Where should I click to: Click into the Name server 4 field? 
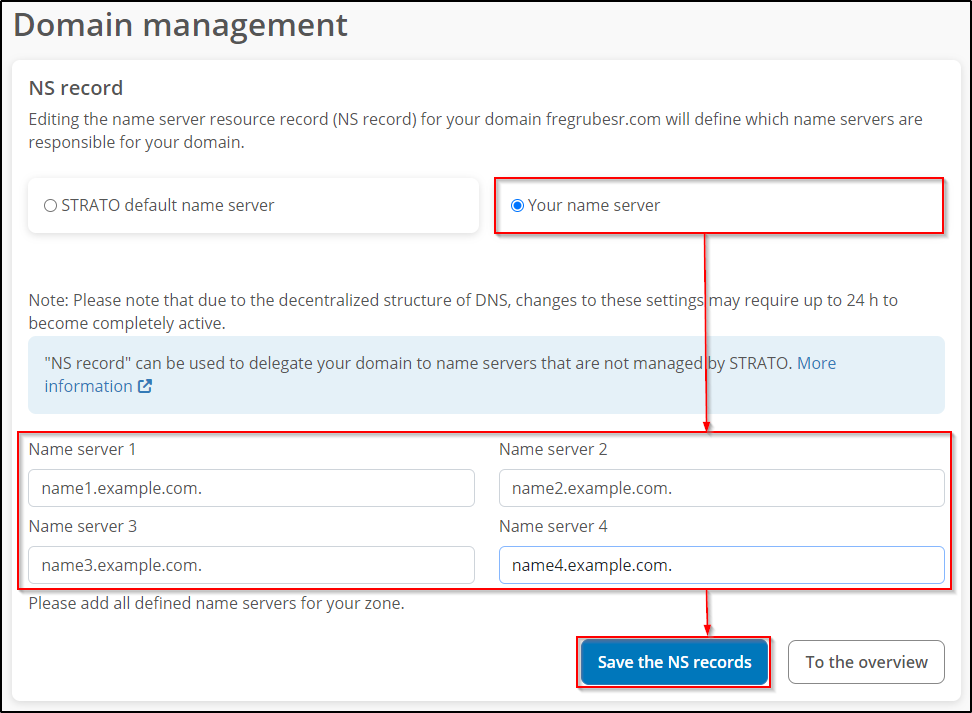pos(721,565)
